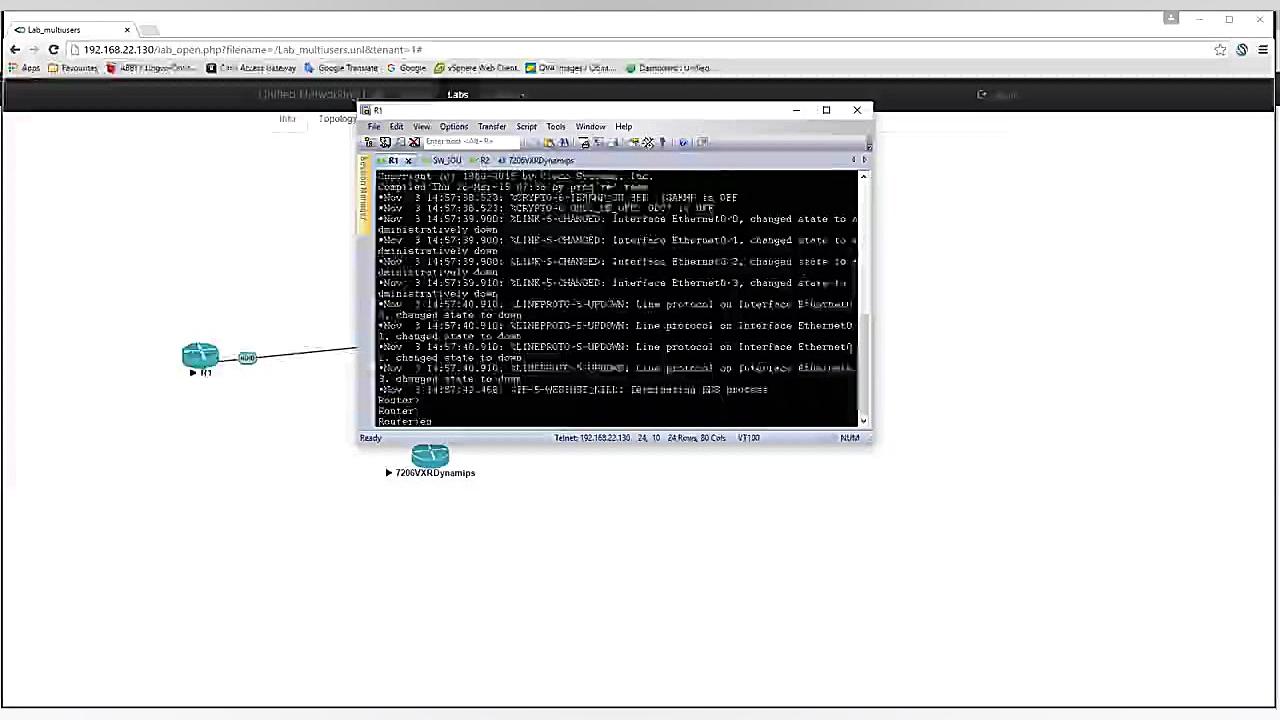Viewport: 1280px width, 720px height.
Task: Open the Window menu
Action: pos(590,127)
